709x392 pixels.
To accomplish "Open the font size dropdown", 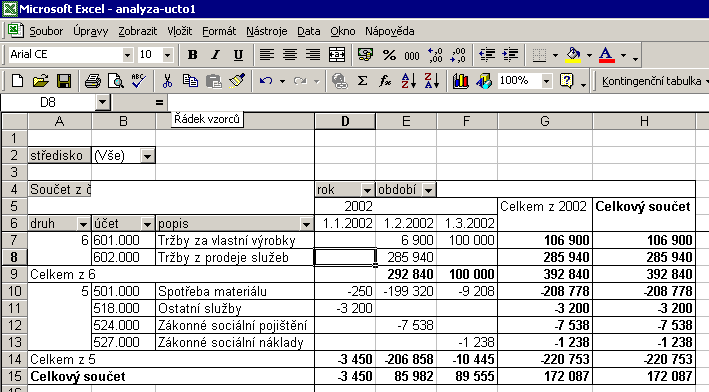I will click(167, 55).
